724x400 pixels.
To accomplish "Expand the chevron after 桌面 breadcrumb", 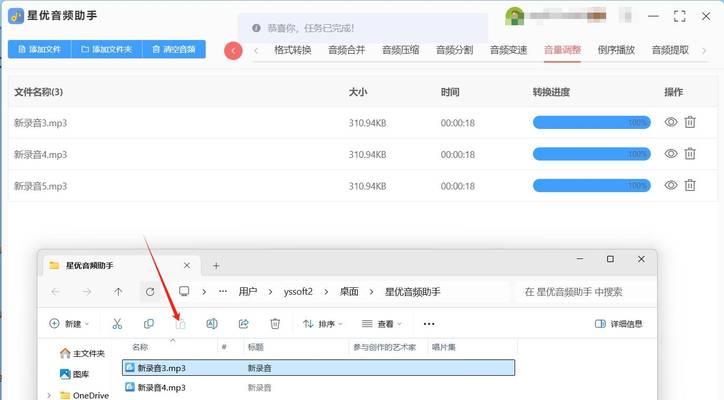I will (x=371, y=291).
